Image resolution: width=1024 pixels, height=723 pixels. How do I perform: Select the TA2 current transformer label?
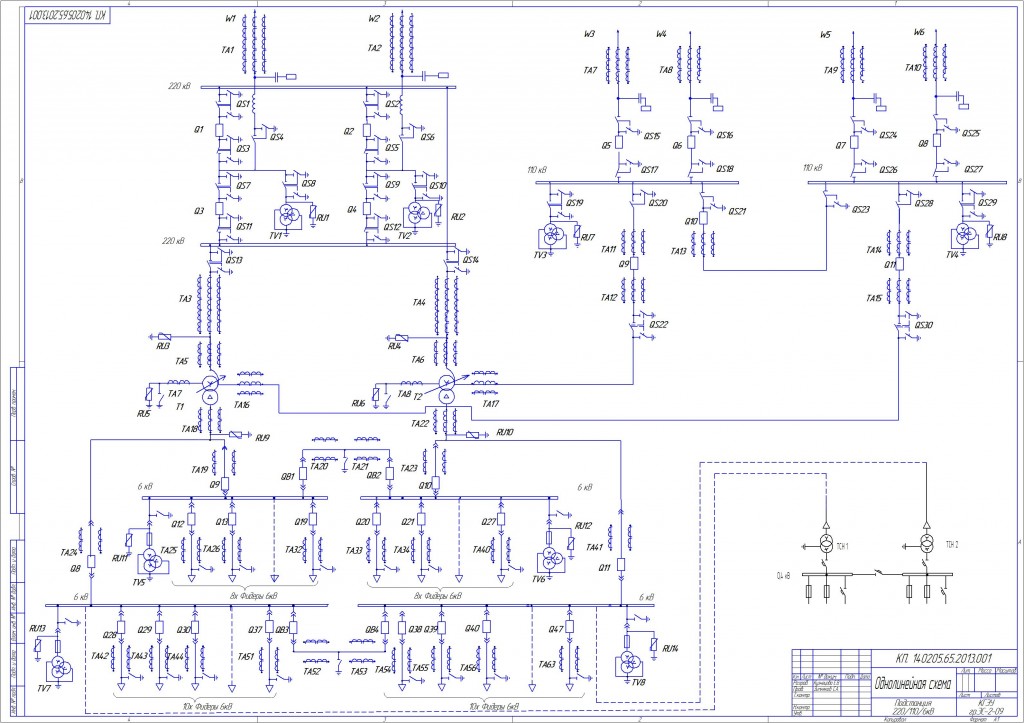[374, 48]
